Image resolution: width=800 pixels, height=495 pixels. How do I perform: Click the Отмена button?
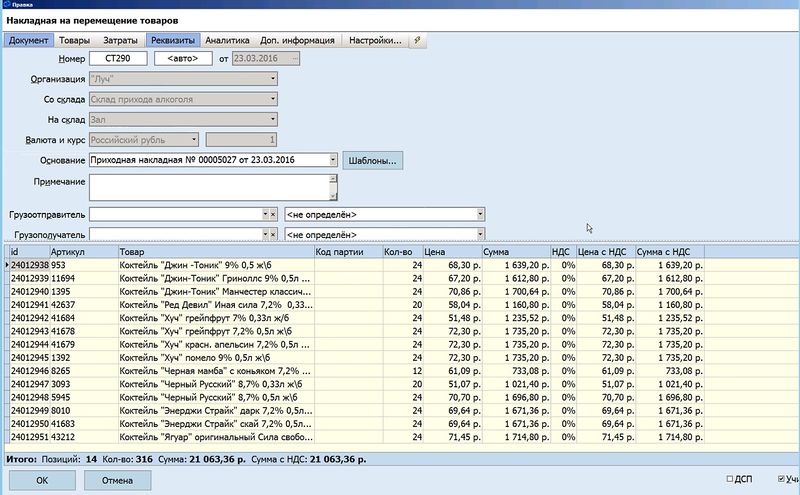[117, 480]
